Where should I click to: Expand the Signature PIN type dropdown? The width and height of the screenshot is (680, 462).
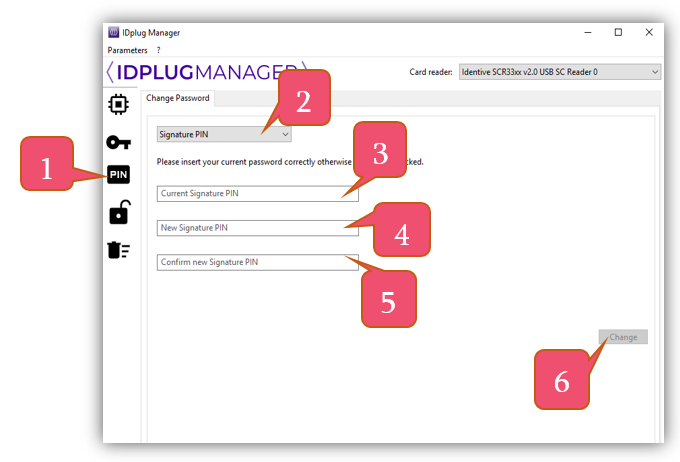tap(224, 134)
